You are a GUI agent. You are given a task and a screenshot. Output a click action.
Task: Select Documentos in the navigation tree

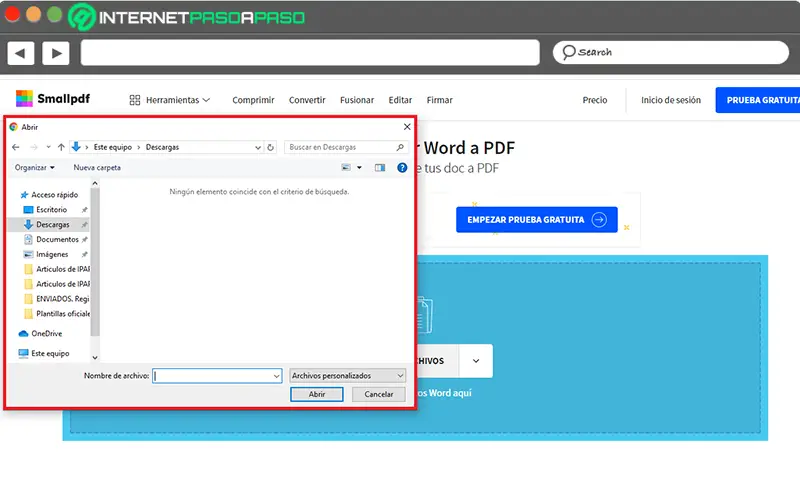(x=57, y=239)
